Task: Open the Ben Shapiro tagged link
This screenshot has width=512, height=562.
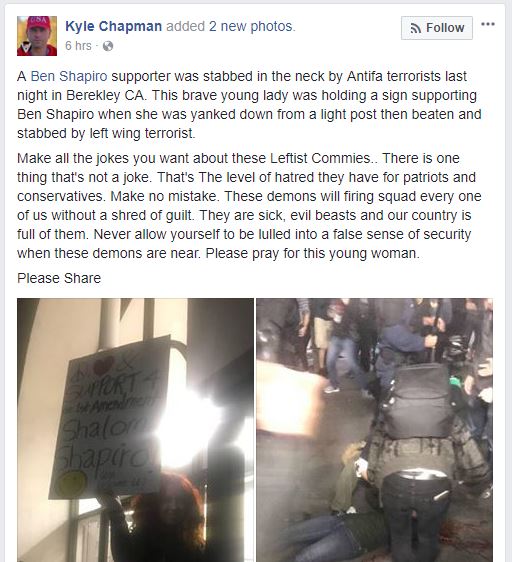Action: [x=69, y=76]
